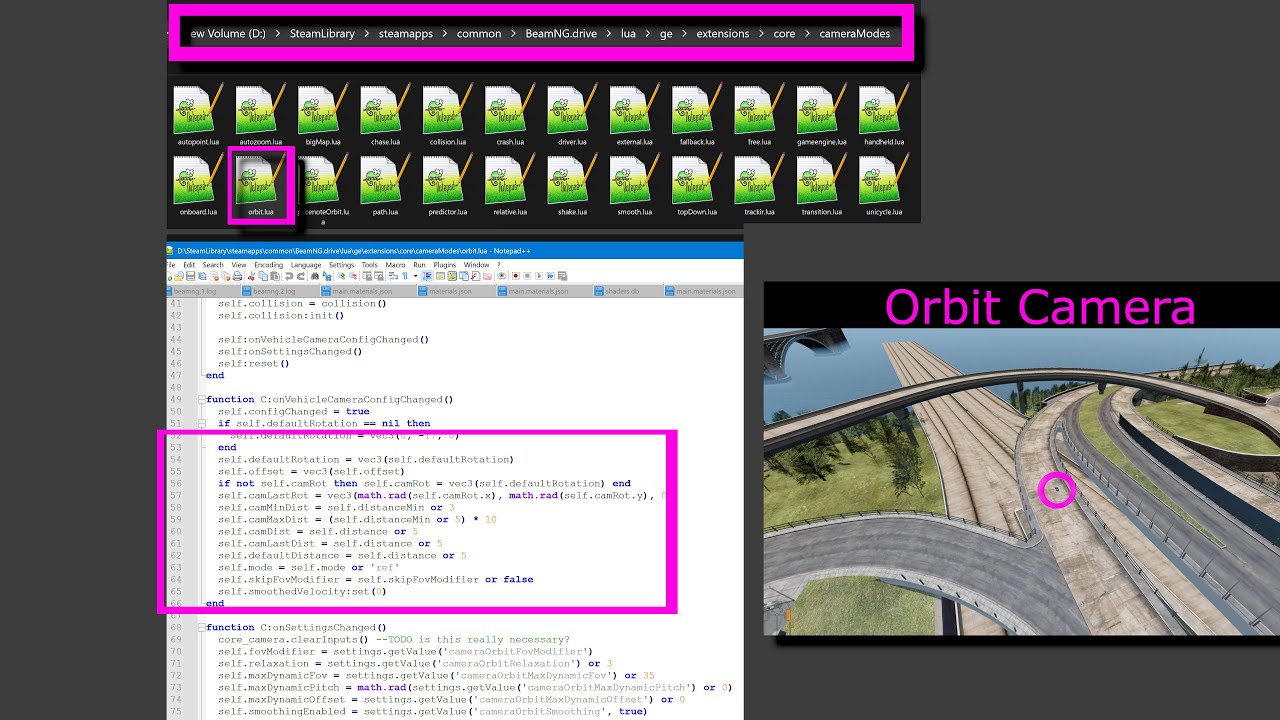Click the Undo arrow in Notepad++ toolbar
The image size is (1280, 720).
[x=289, y=276]
